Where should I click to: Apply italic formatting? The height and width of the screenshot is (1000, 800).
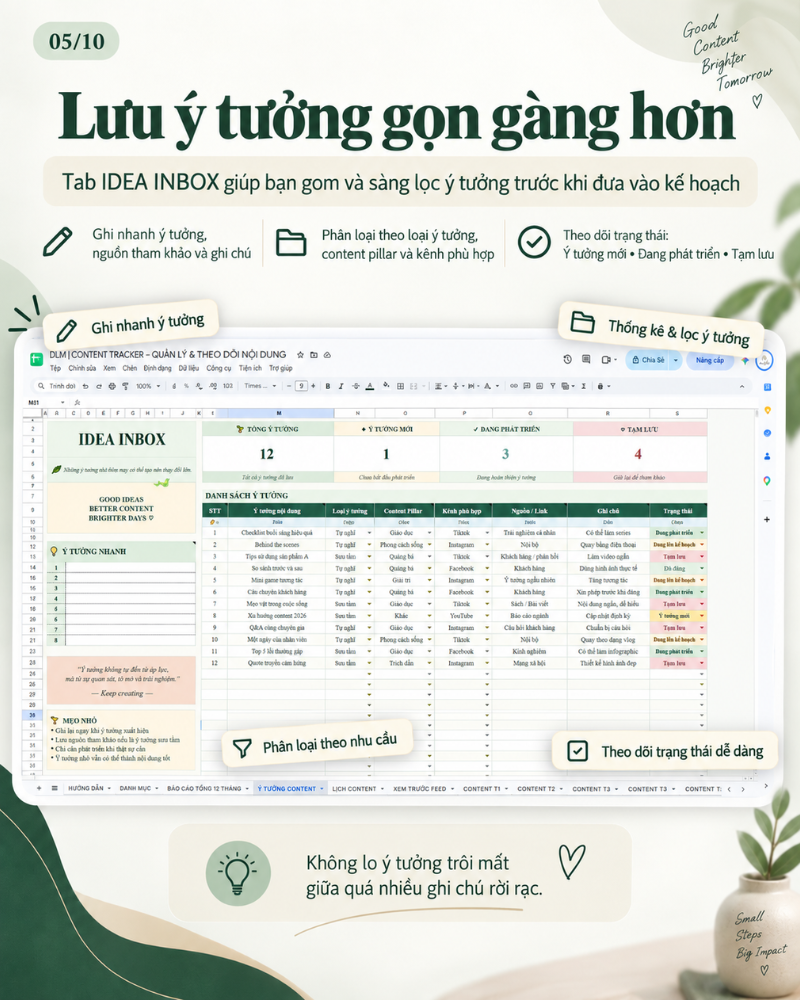point(341,386)
